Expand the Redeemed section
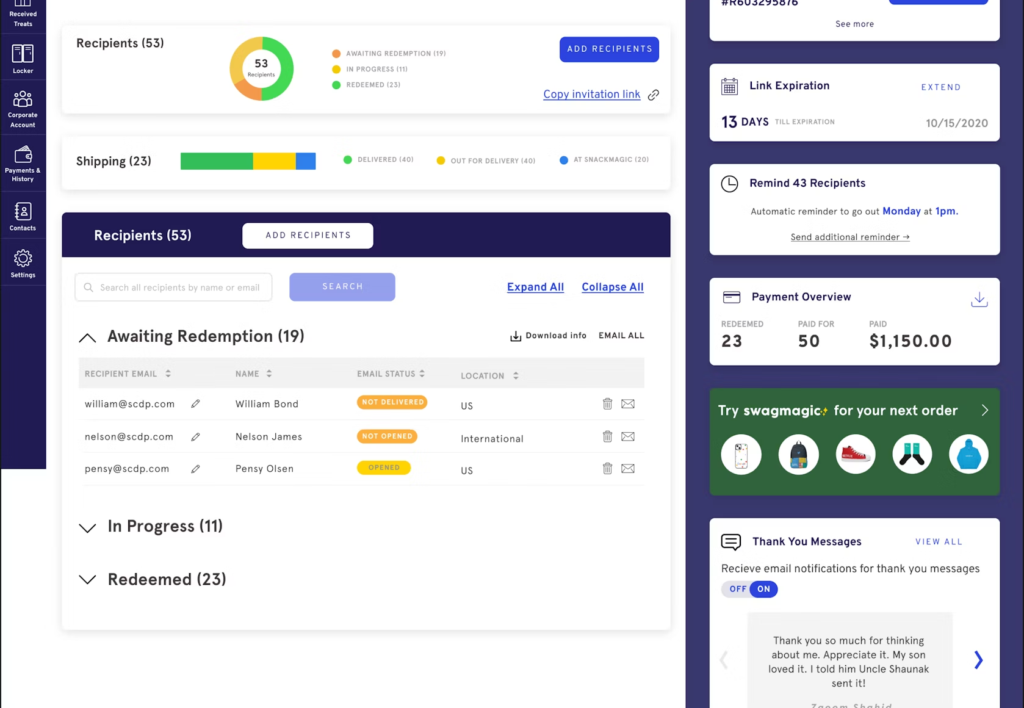This screenshot has height=708, width=1024. (88, 580)
